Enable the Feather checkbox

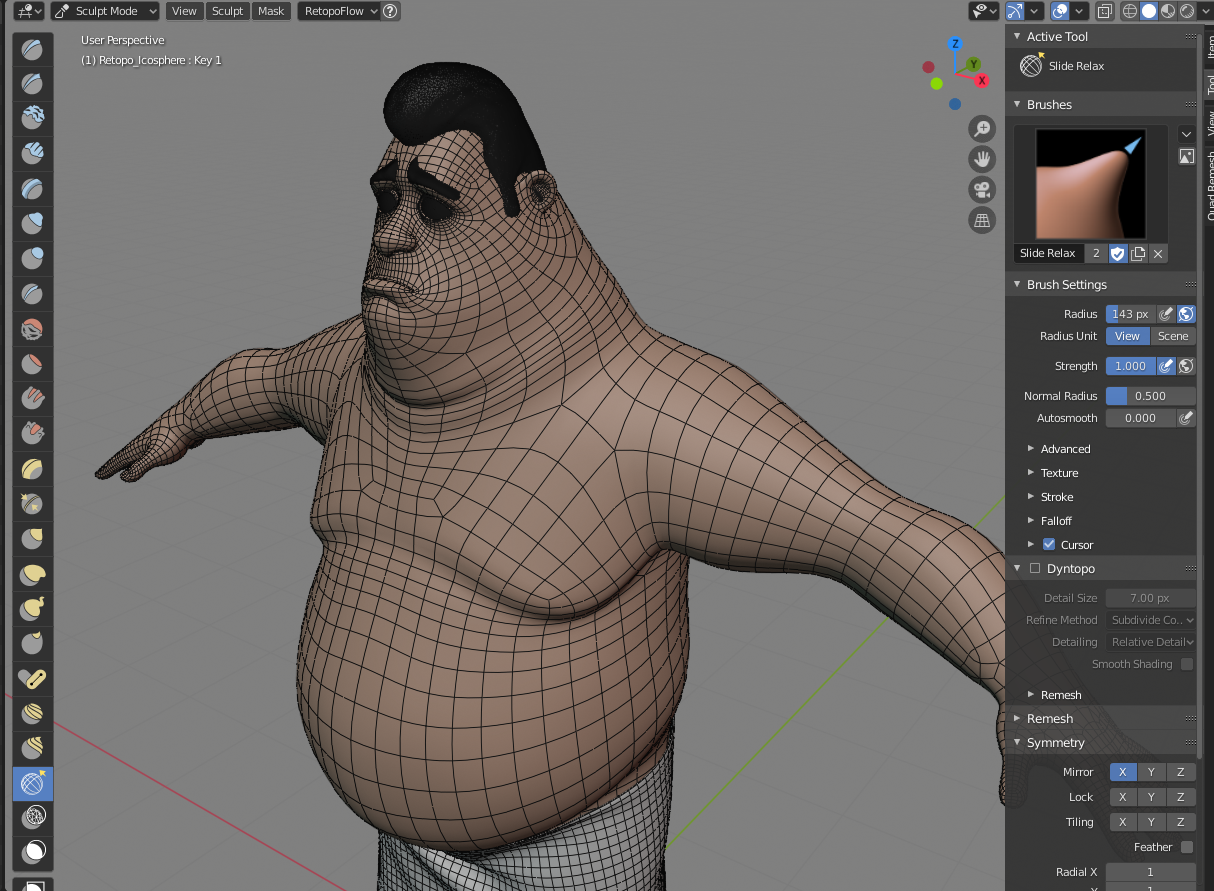[1187, 847]
